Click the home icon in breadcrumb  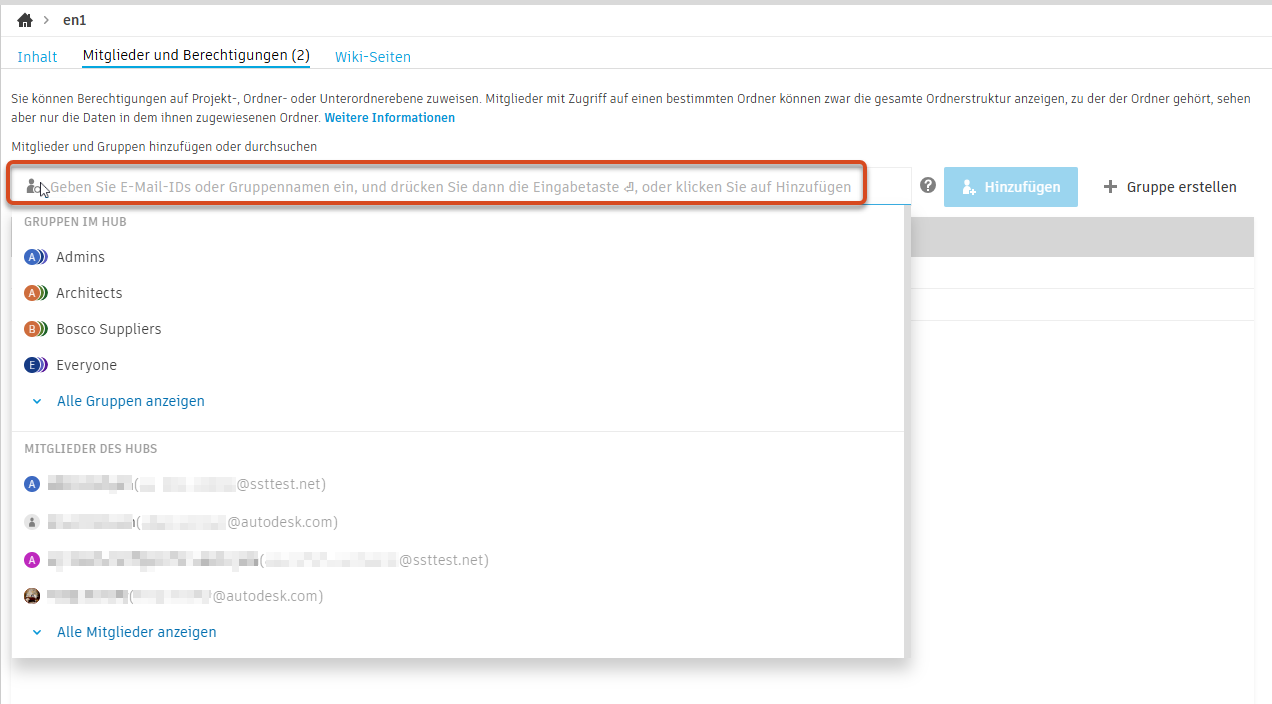point(25,20)
